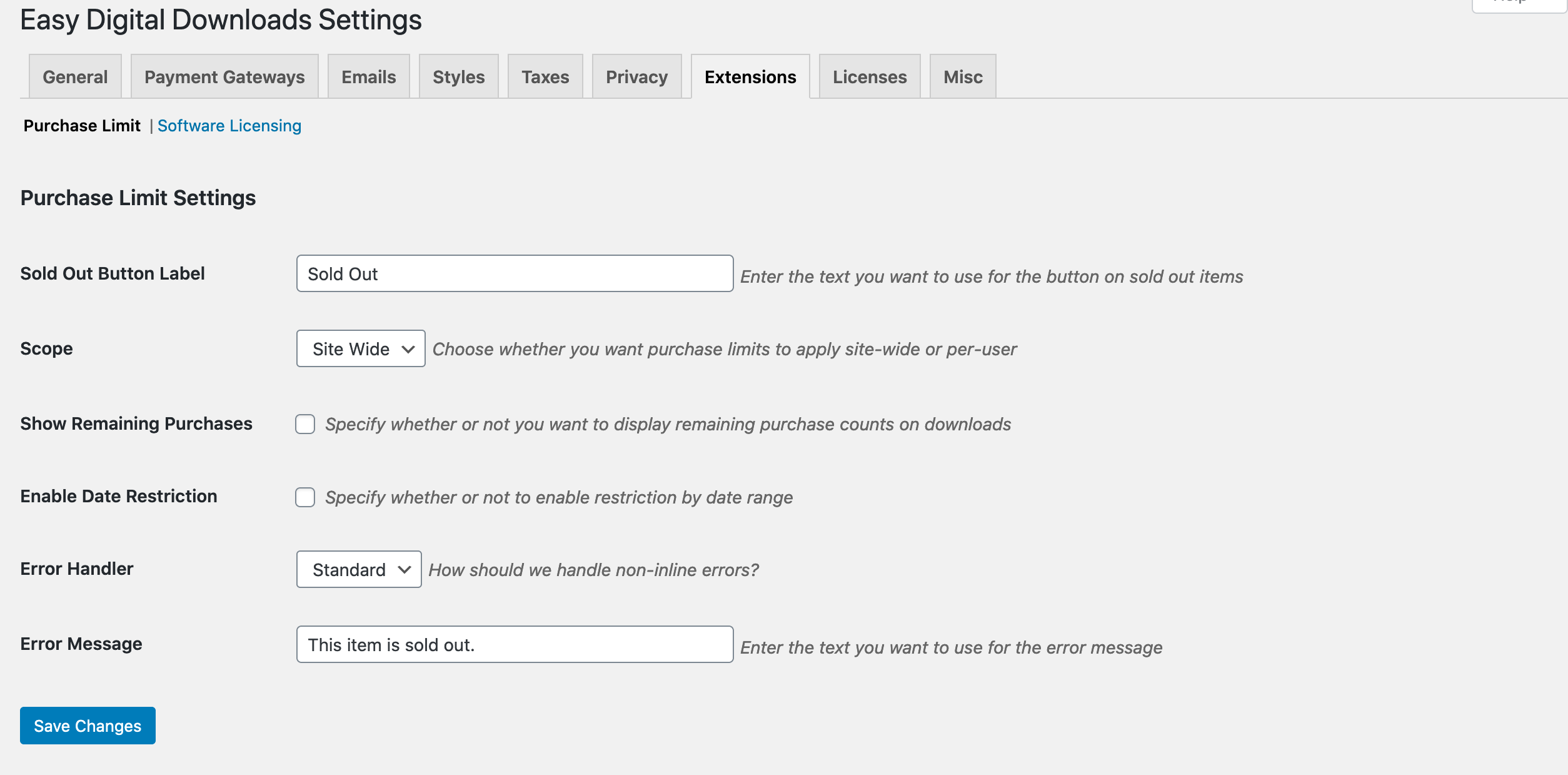Select the Taxes tab
Screen dimensions: 1568x775
(x=545, y=77)
